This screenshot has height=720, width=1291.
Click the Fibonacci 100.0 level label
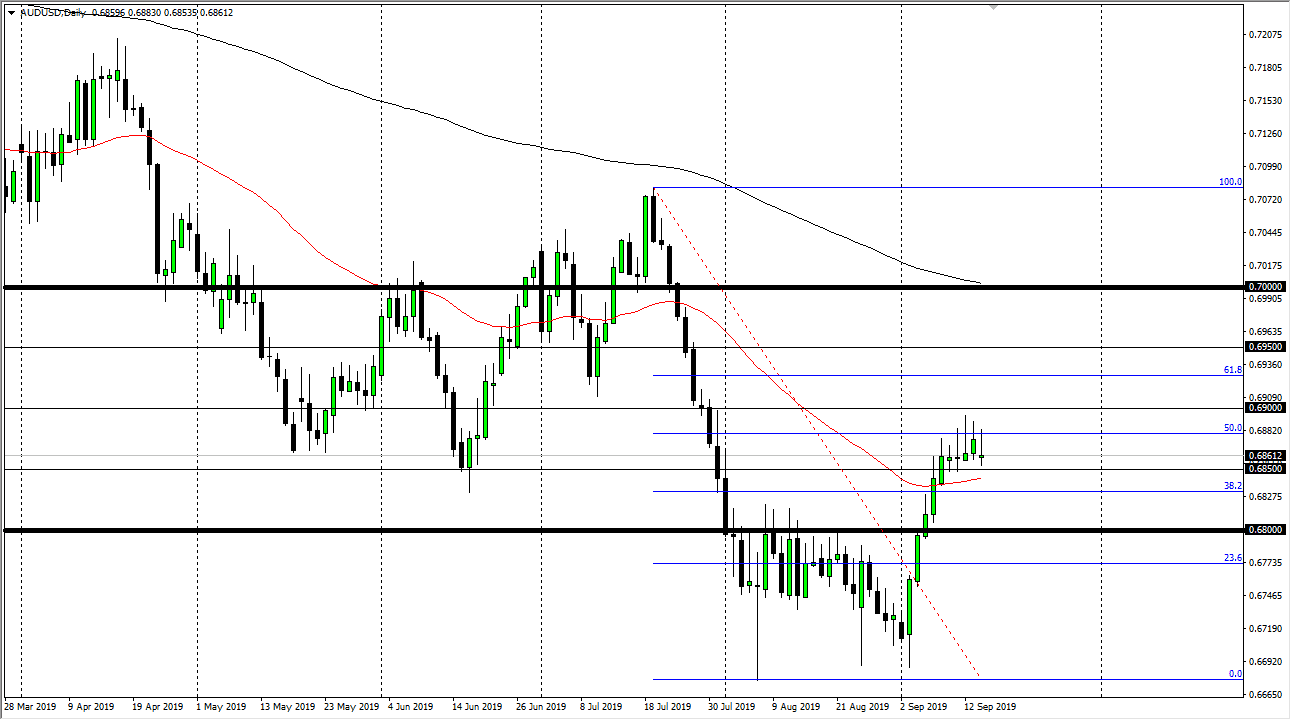1230,182
